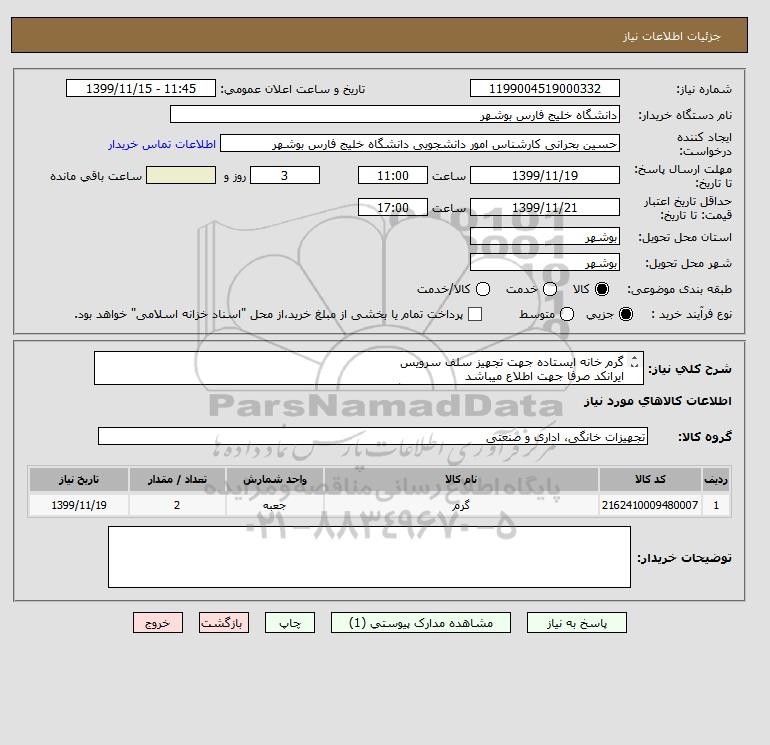The height and width of the screenshot is (745, 770).
Task: Click the quantity cell showing 2
Action: click(177, 505)
